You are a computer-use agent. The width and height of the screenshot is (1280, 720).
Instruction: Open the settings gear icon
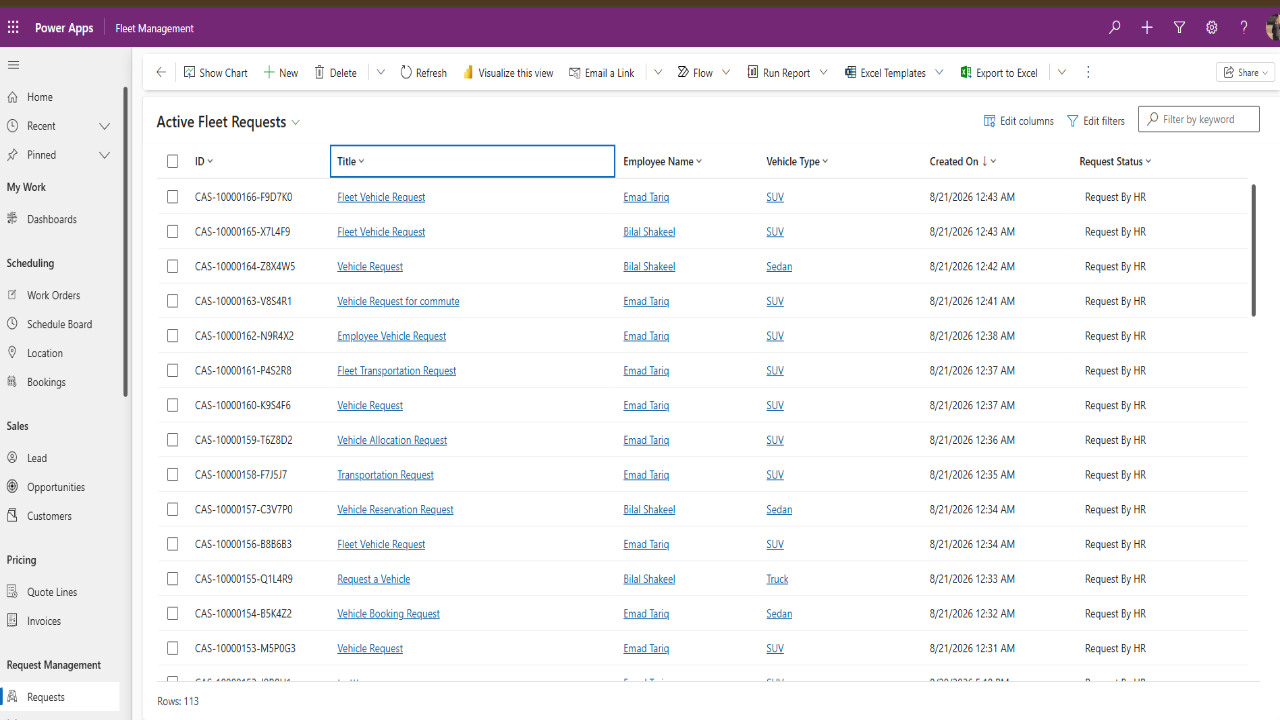tap(1211, 28)
